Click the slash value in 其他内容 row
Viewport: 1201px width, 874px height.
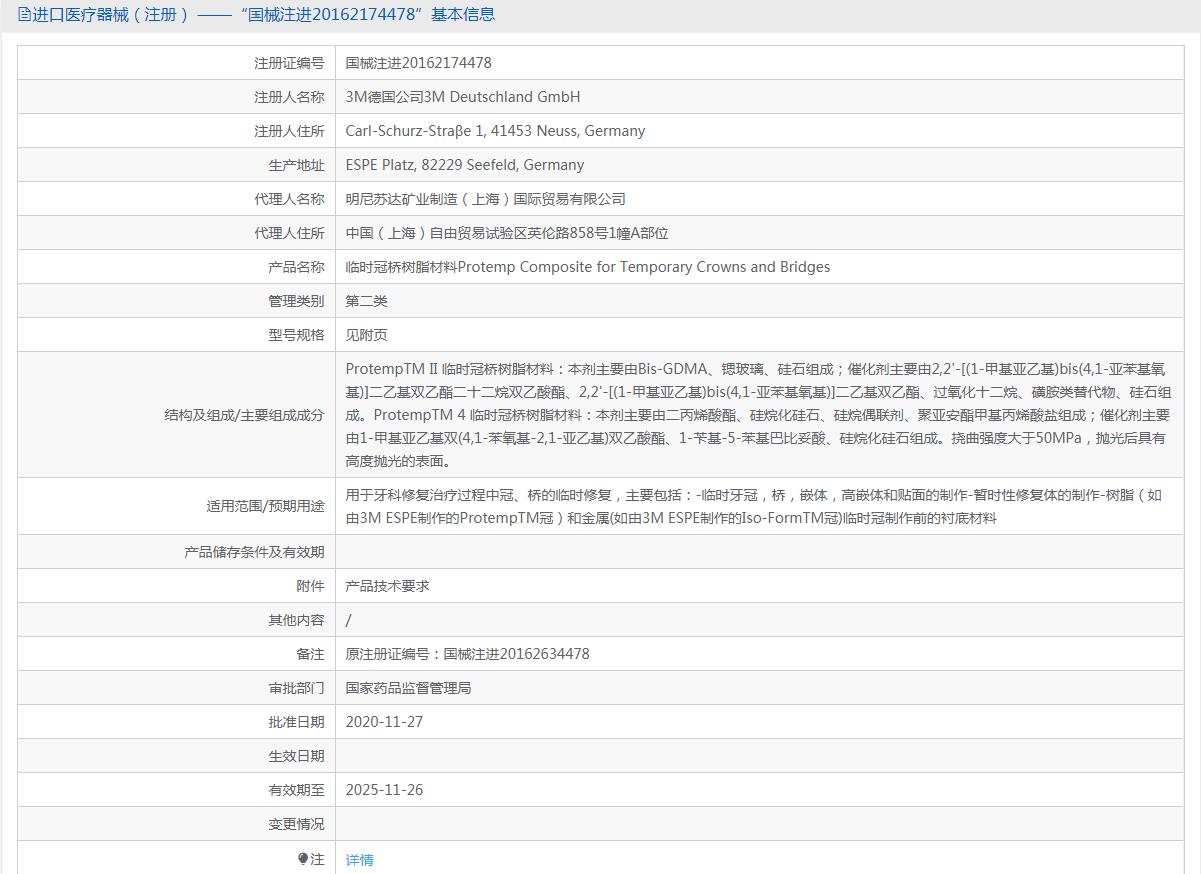(348, 620)
